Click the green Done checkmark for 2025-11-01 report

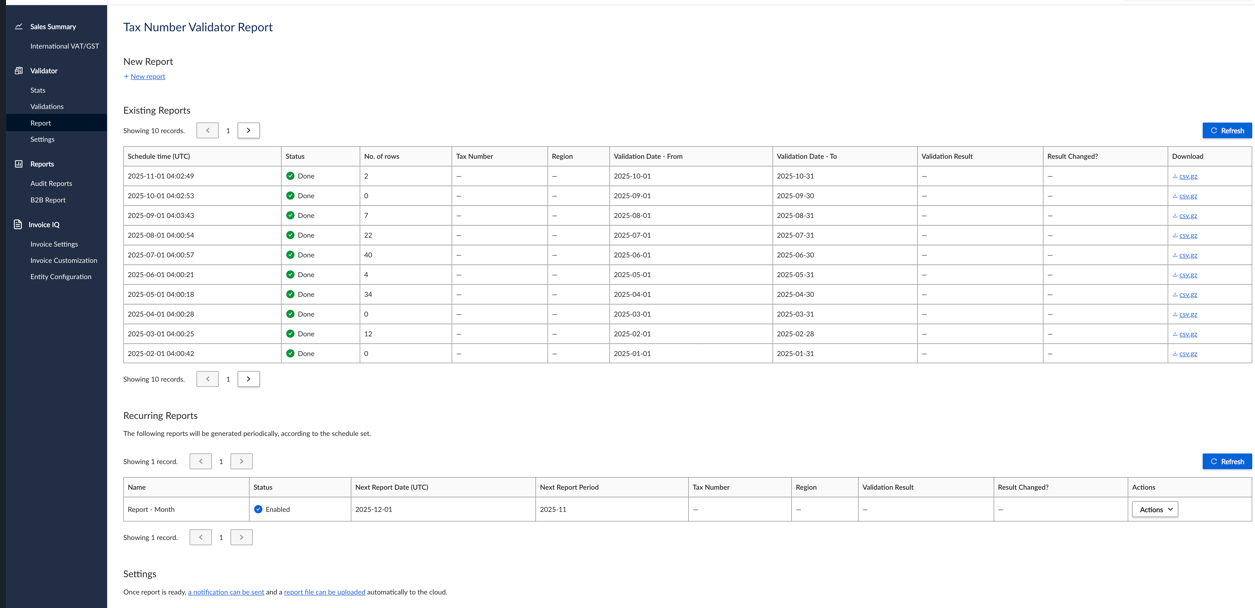(290, 176)
